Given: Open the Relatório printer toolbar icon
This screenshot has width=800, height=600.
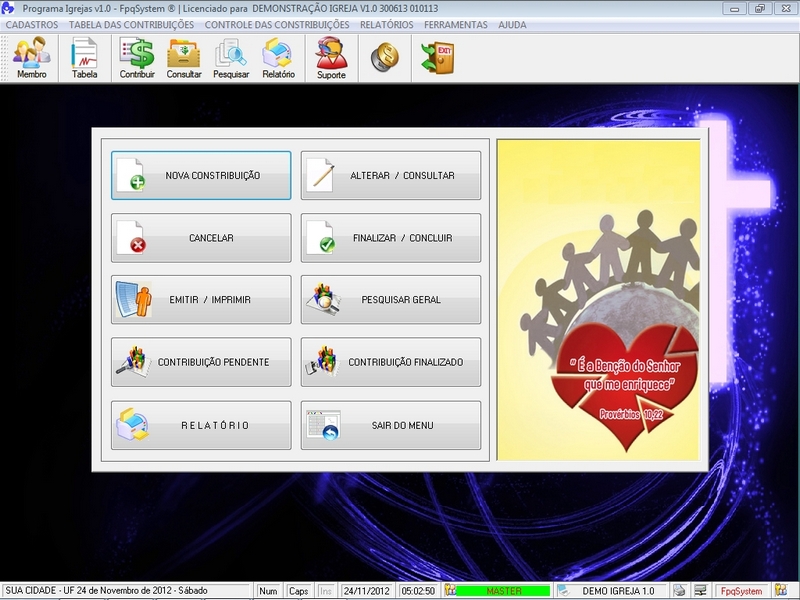Looking at the screenshot, I should coord(278,58).
